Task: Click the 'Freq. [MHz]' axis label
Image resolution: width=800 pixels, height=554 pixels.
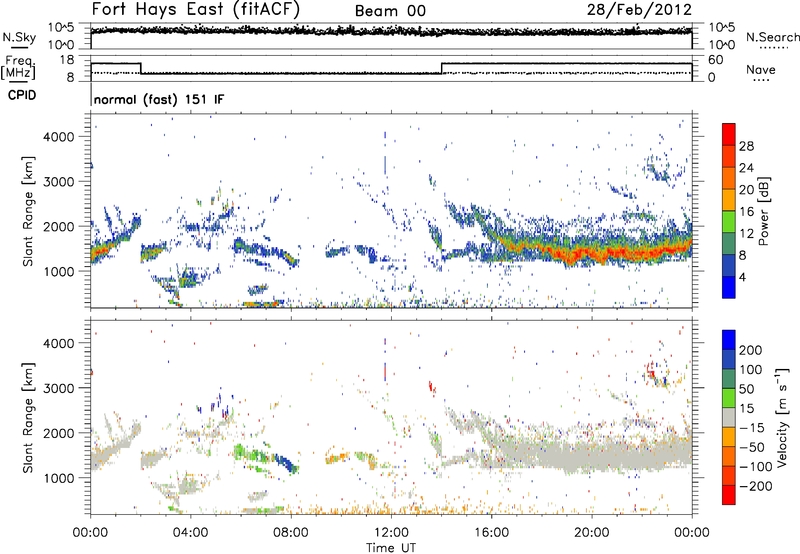Action: [x=19, y=67]
